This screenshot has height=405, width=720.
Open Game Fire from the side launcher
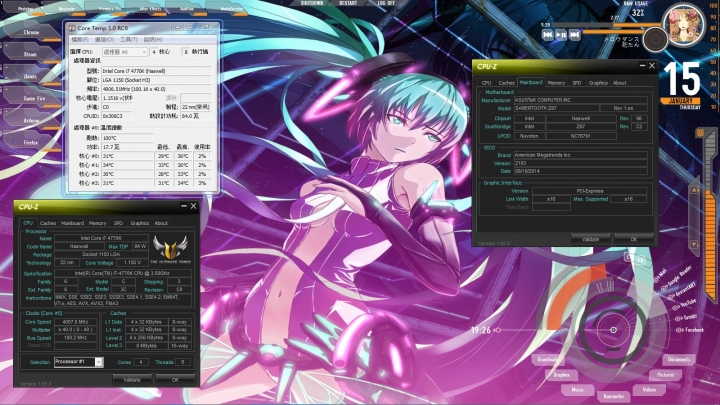34,98
